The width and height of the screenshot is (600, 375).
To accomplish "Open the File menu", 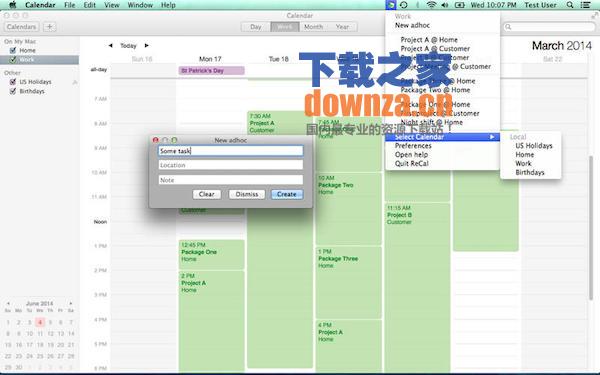I will tap(69, 5).
